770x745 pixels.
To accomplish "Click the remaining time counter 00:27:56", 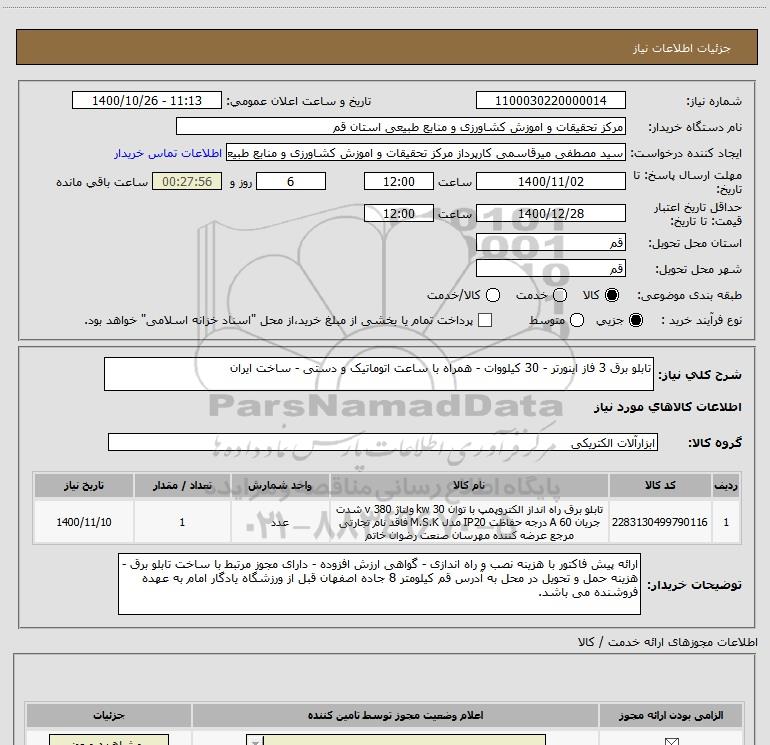I will point(187,181).
